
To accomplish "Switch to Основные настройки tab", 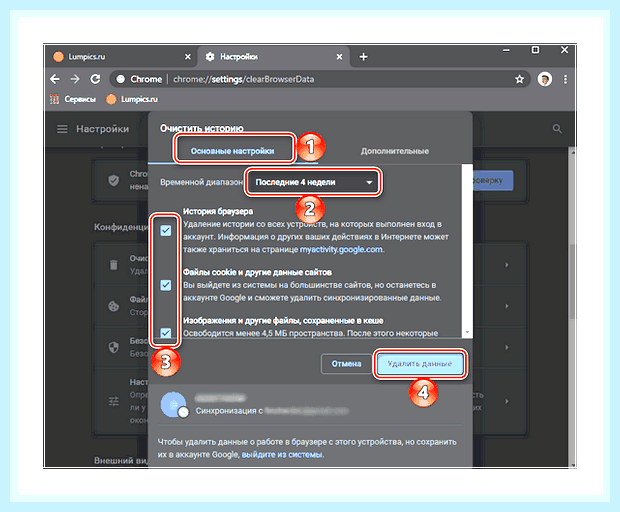I will (232, 151).
